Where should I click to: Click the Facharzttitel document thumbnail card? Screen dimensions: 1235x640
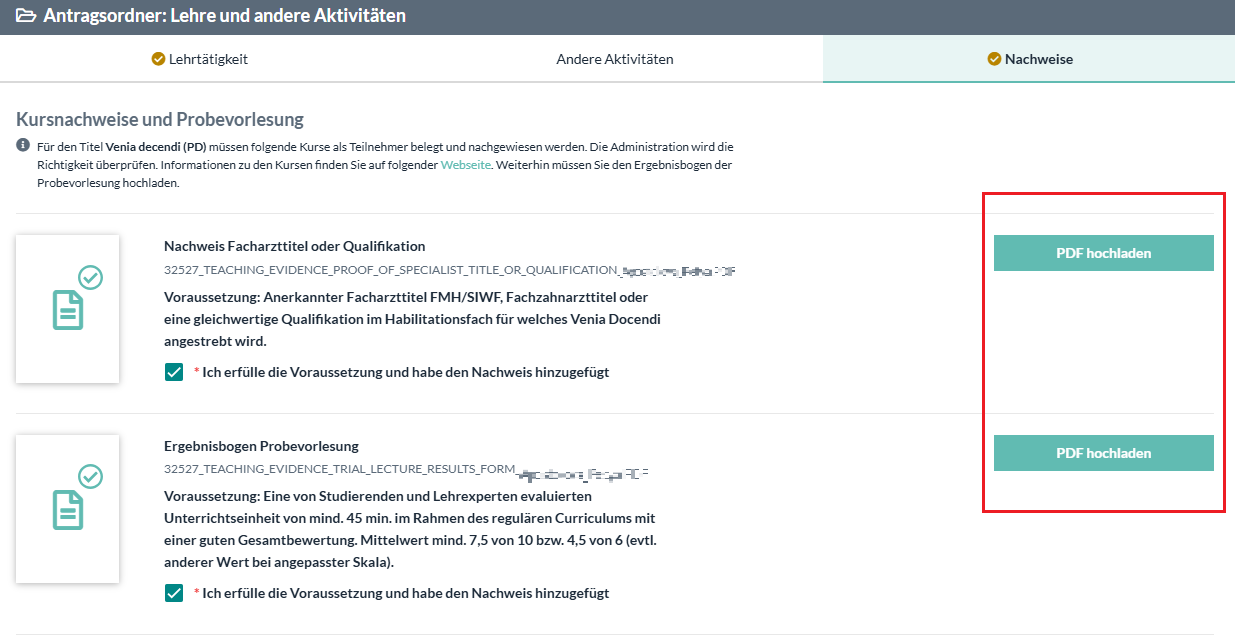(67, 309)
